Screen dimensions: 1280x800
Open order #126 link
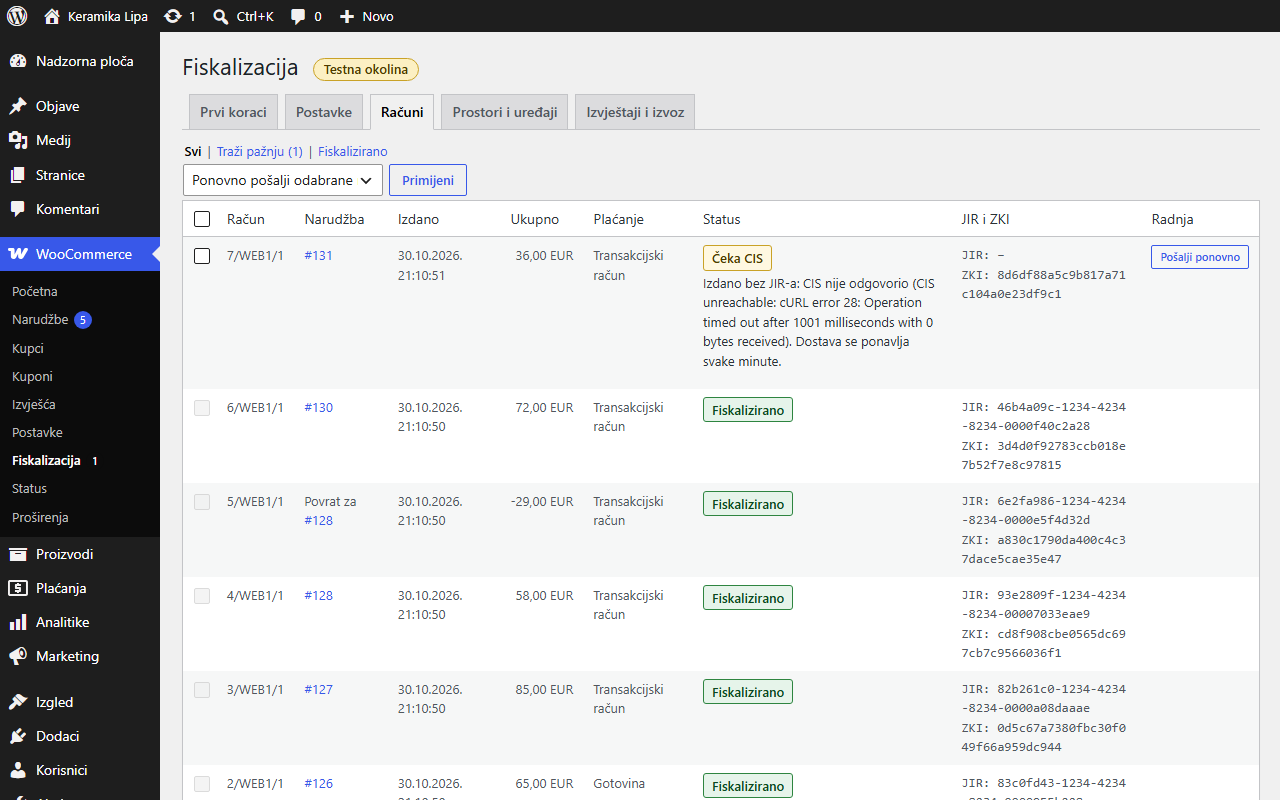[319, 784]
